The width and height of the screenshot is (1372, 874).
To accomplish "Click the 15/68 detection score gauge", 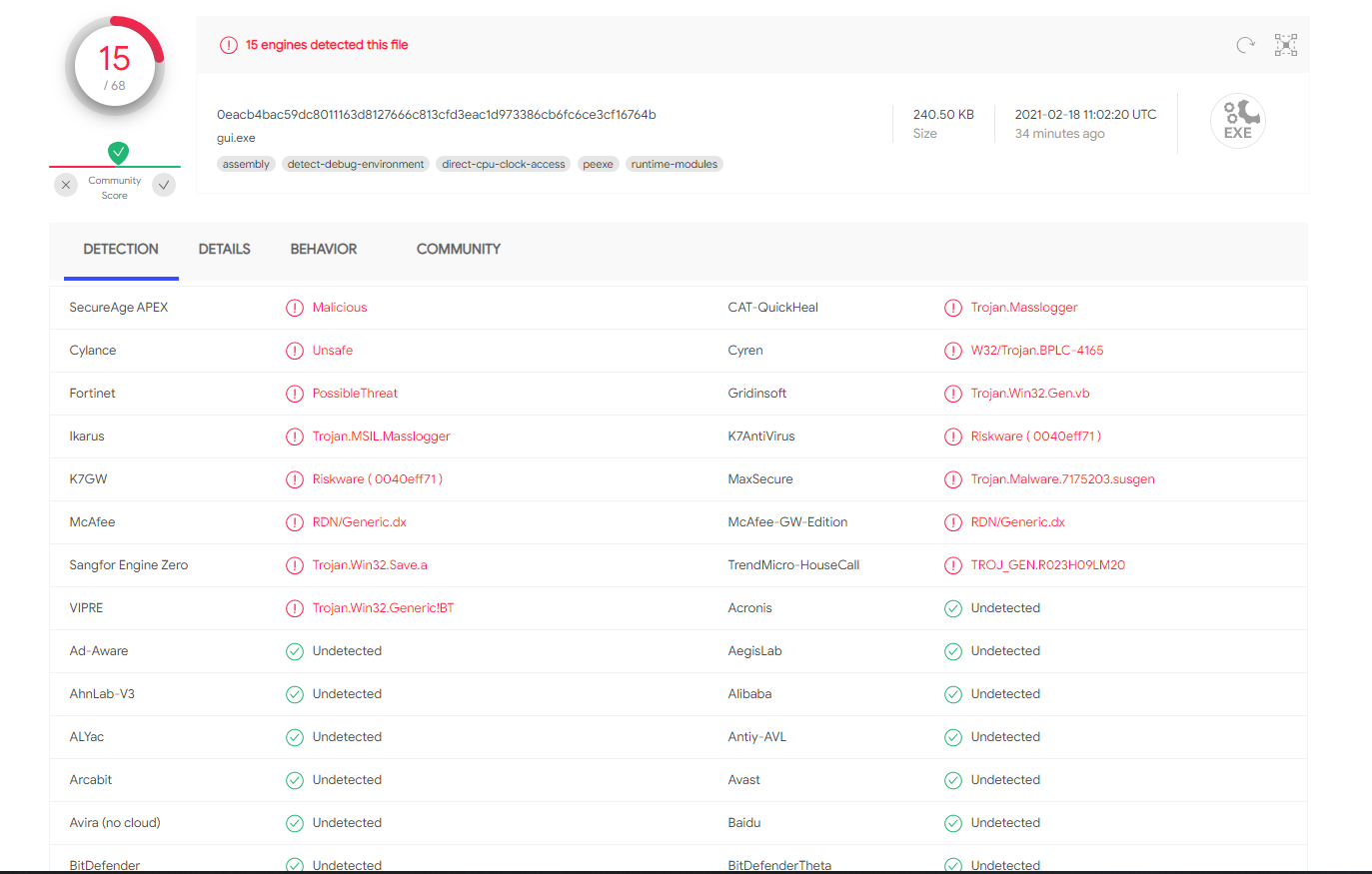I will point(115,67).
